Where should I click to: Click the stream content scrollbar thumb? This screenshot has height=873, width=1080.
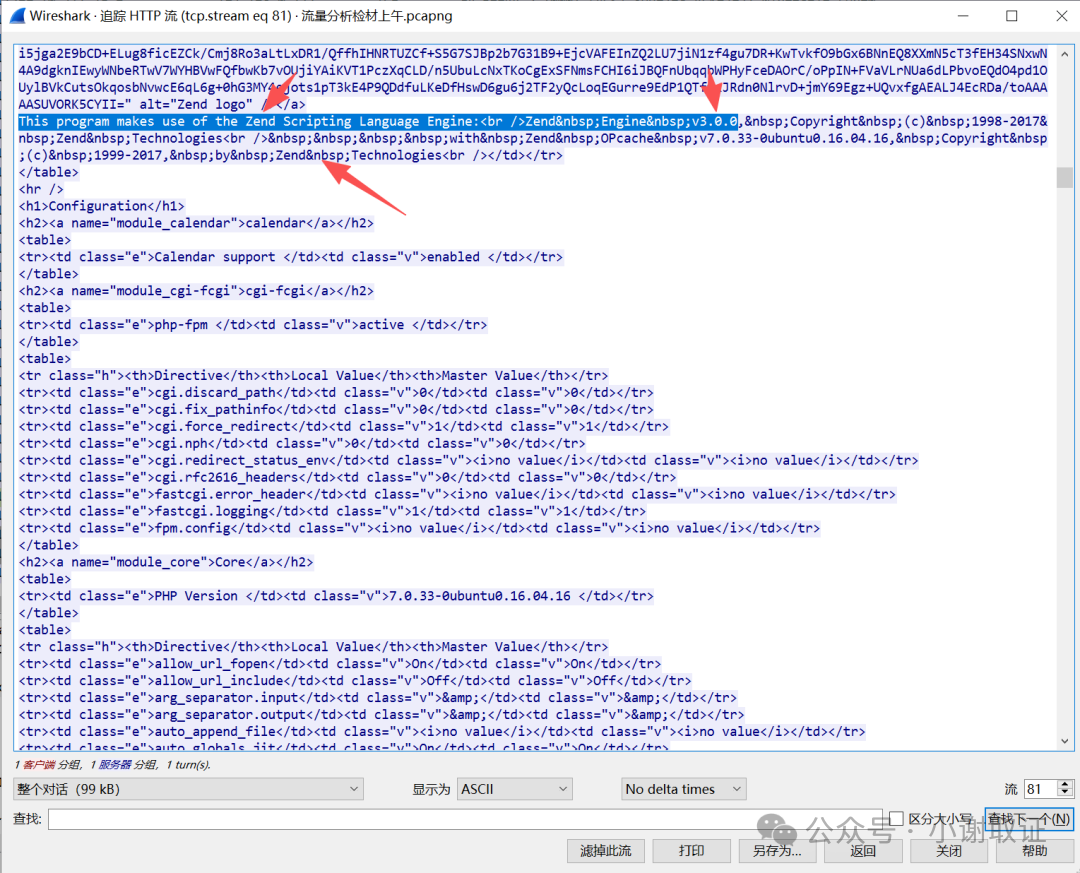click(1064, 177)
